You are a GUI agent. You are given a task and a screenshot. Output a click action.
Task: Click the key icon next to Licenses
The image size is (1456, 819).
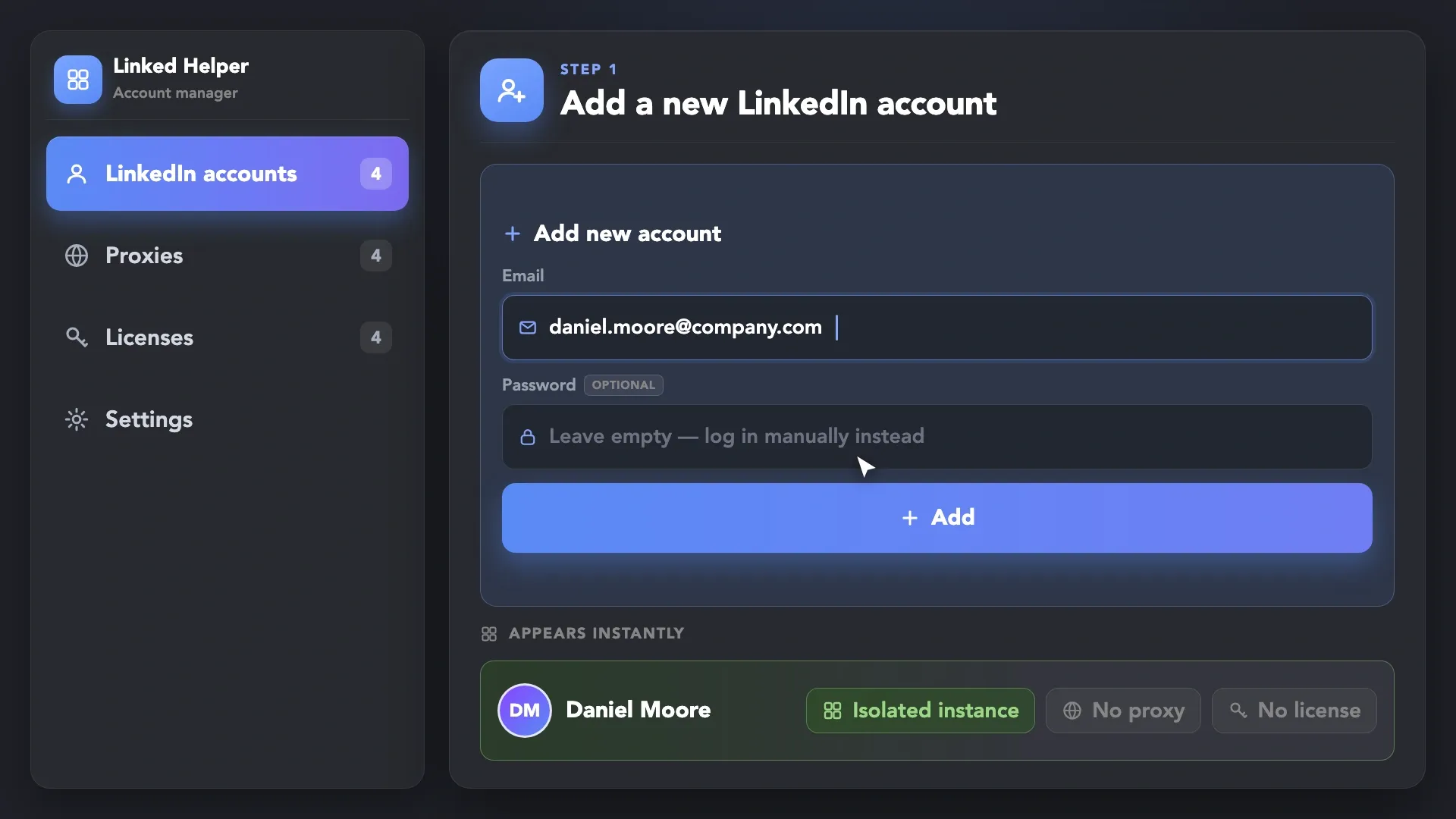pyautogui.click(x=77, y=337)
